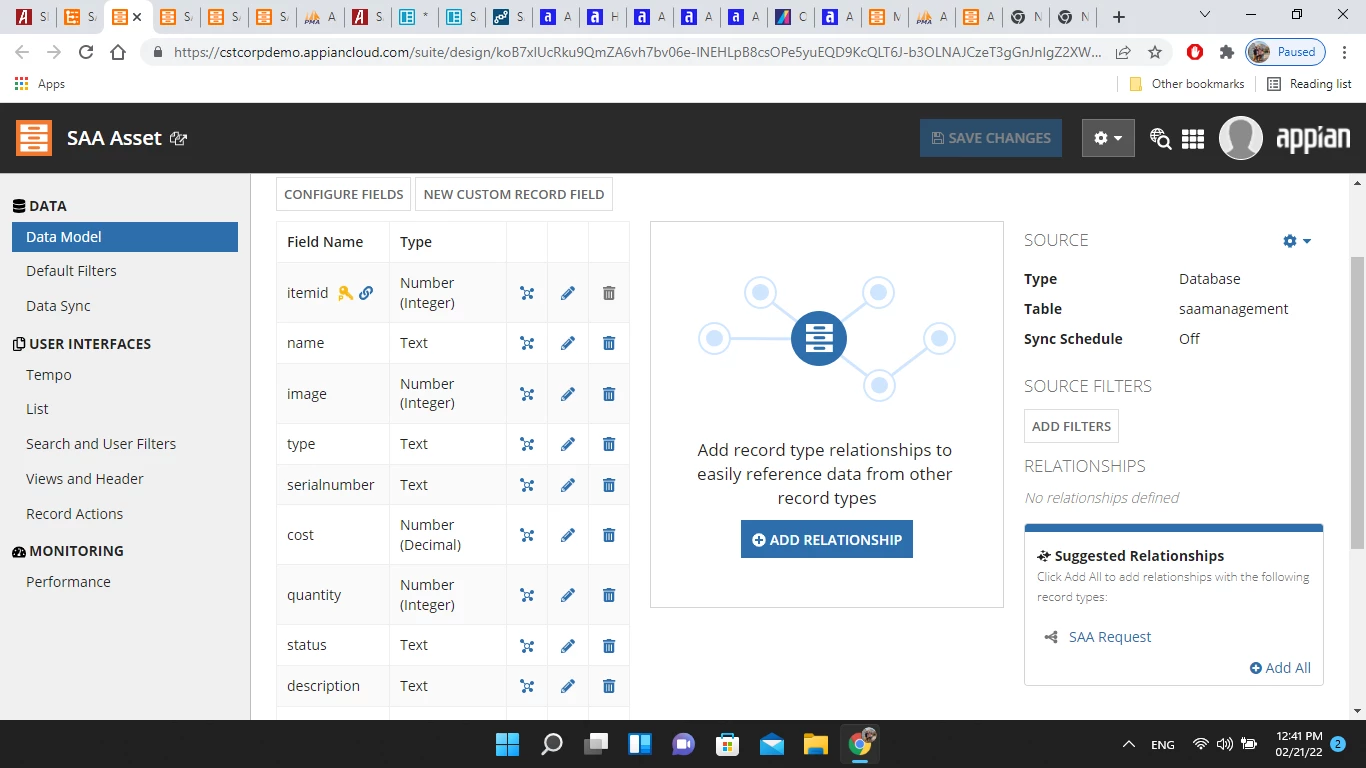Screen dimensions: 1366x768
Task: Select Data Model in the sidebar
Action: click(125, 237)
